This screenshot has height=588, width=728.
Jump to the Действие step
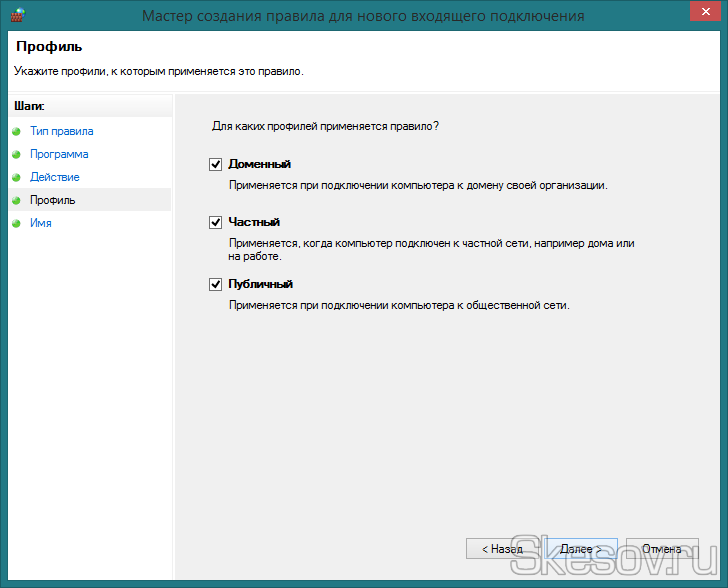(55, 177)
